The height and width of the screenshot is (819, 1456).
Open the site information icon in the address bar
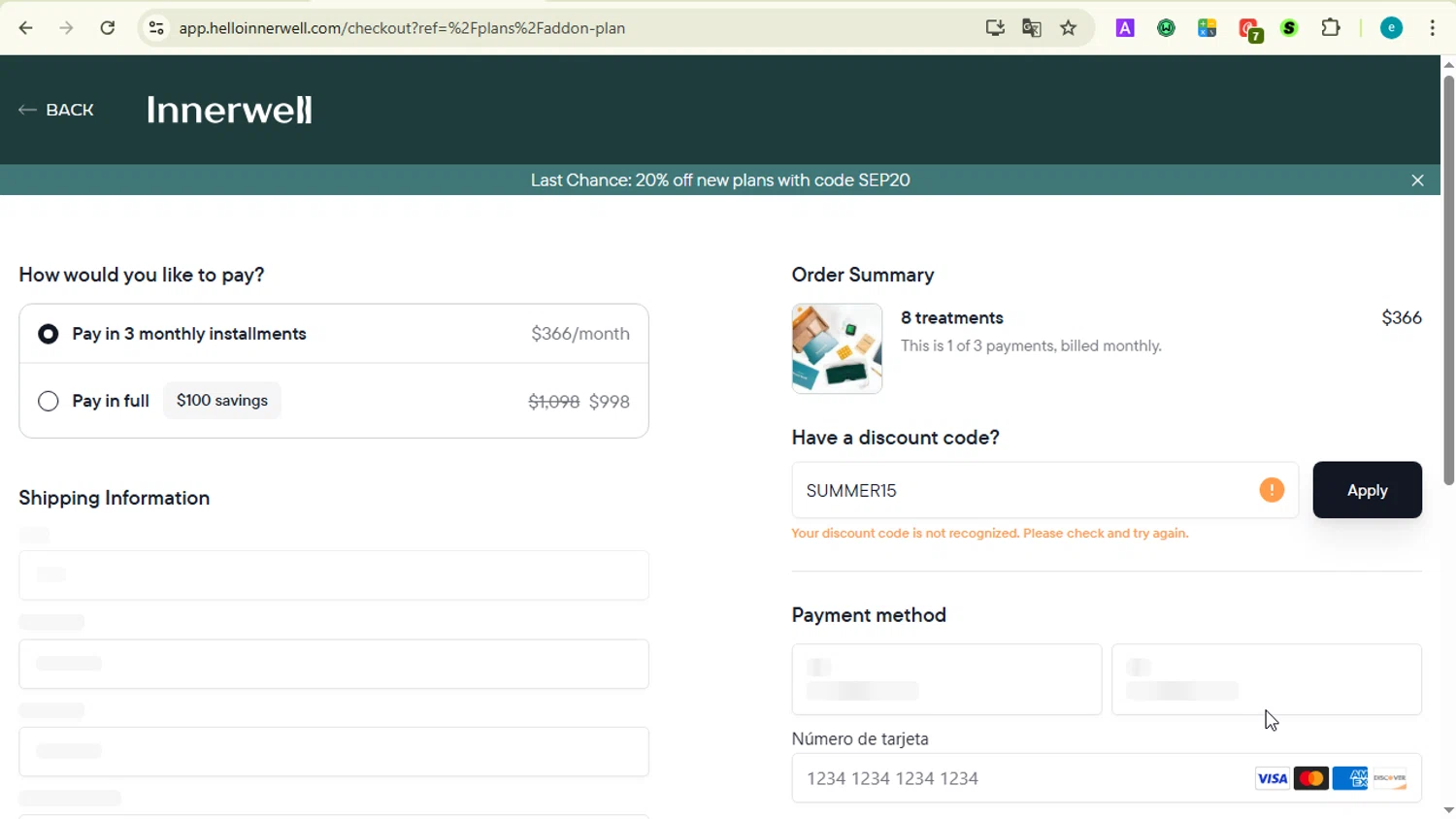pos(156,28)
